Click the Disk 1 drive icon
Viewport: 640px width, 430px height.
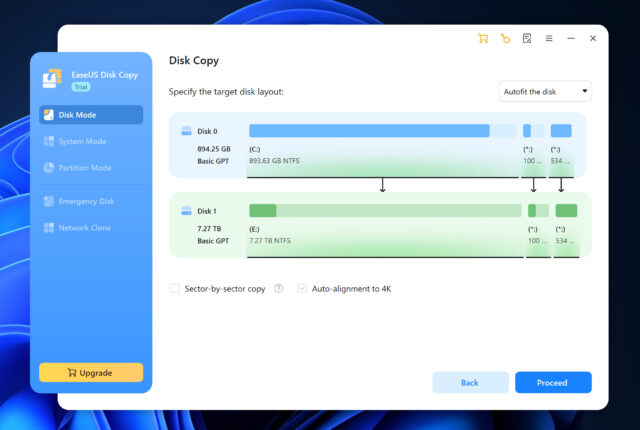pyautogui.click(x=185, y=211)
